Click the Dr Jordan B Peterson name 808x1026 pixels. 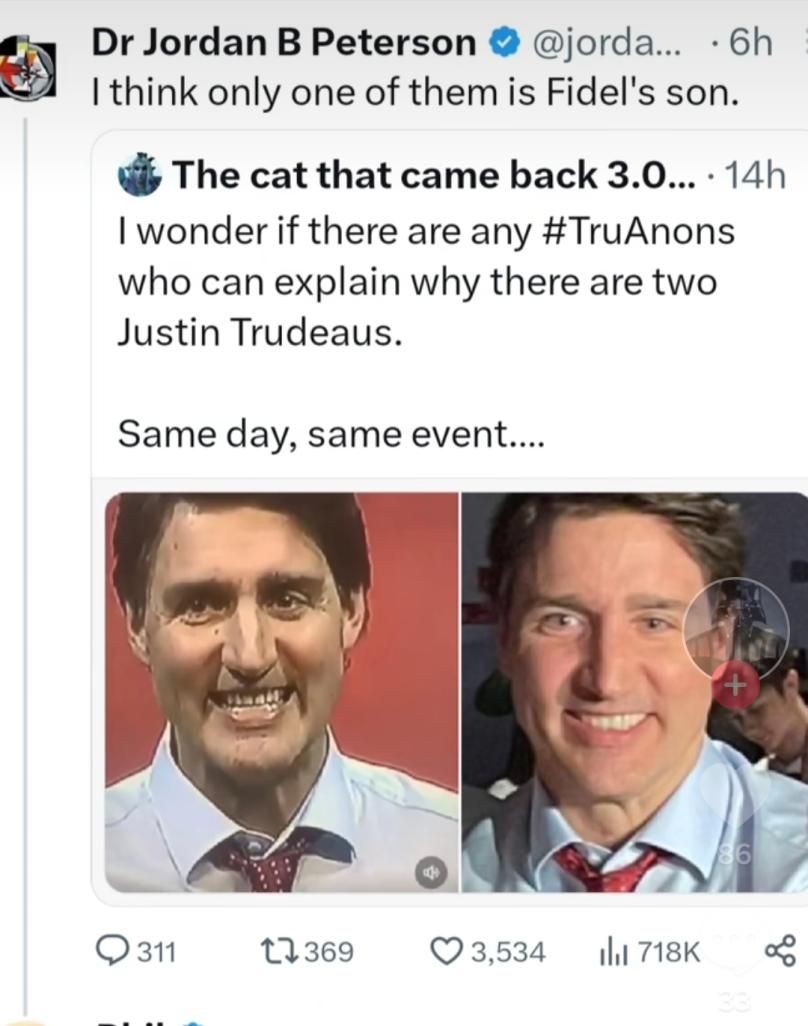tap(284, 43)
